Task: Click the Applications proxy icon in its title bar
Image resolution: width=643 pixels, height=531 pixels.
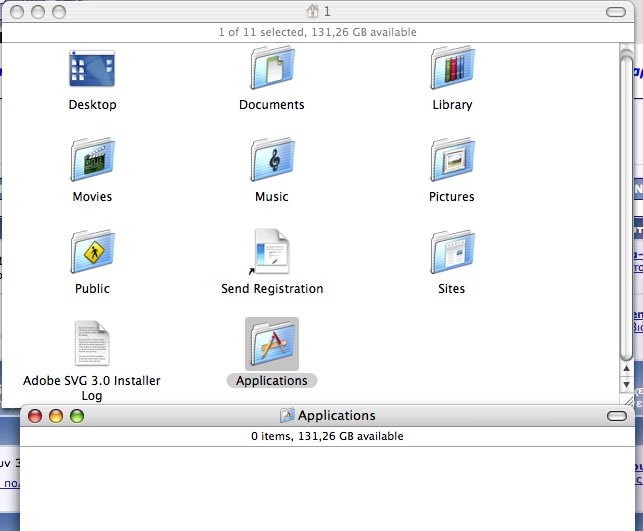Action: tap(287, 416)
